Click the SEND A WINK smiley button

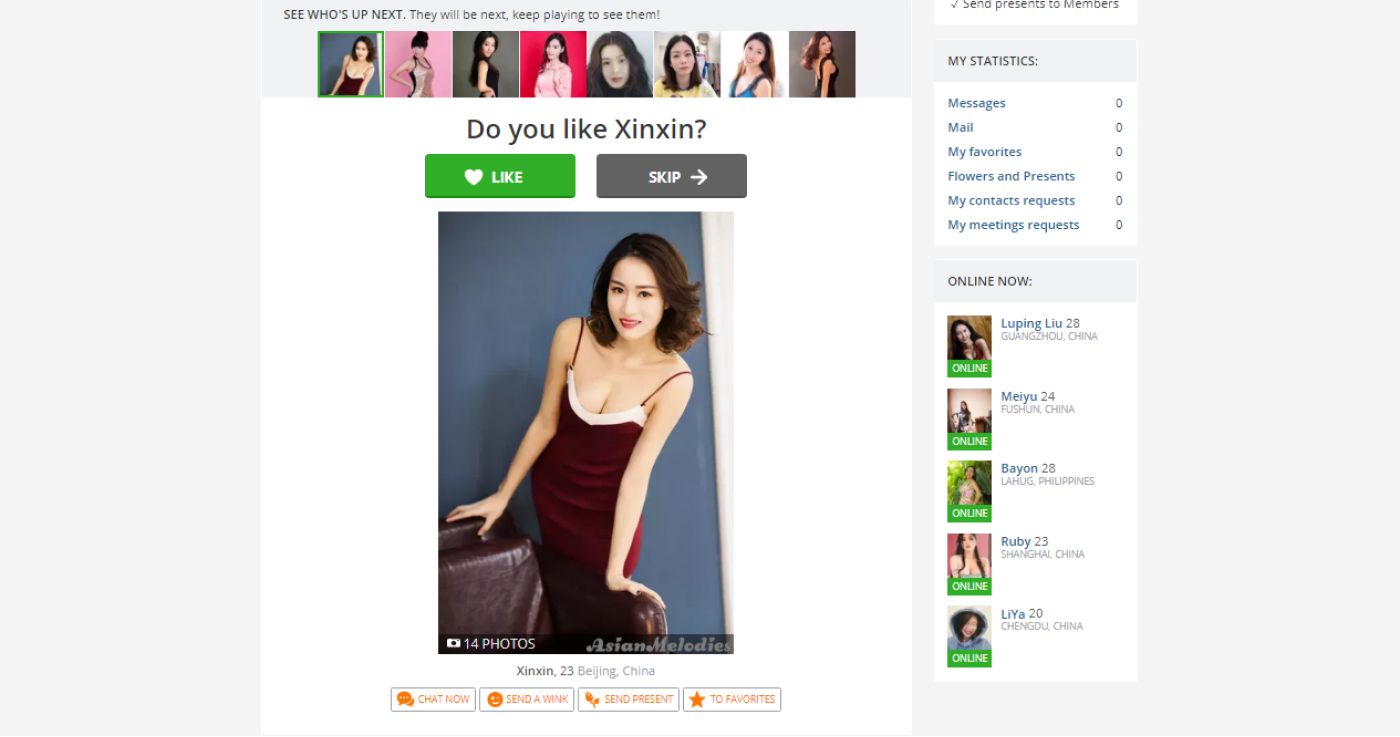(x=527, y=699)
